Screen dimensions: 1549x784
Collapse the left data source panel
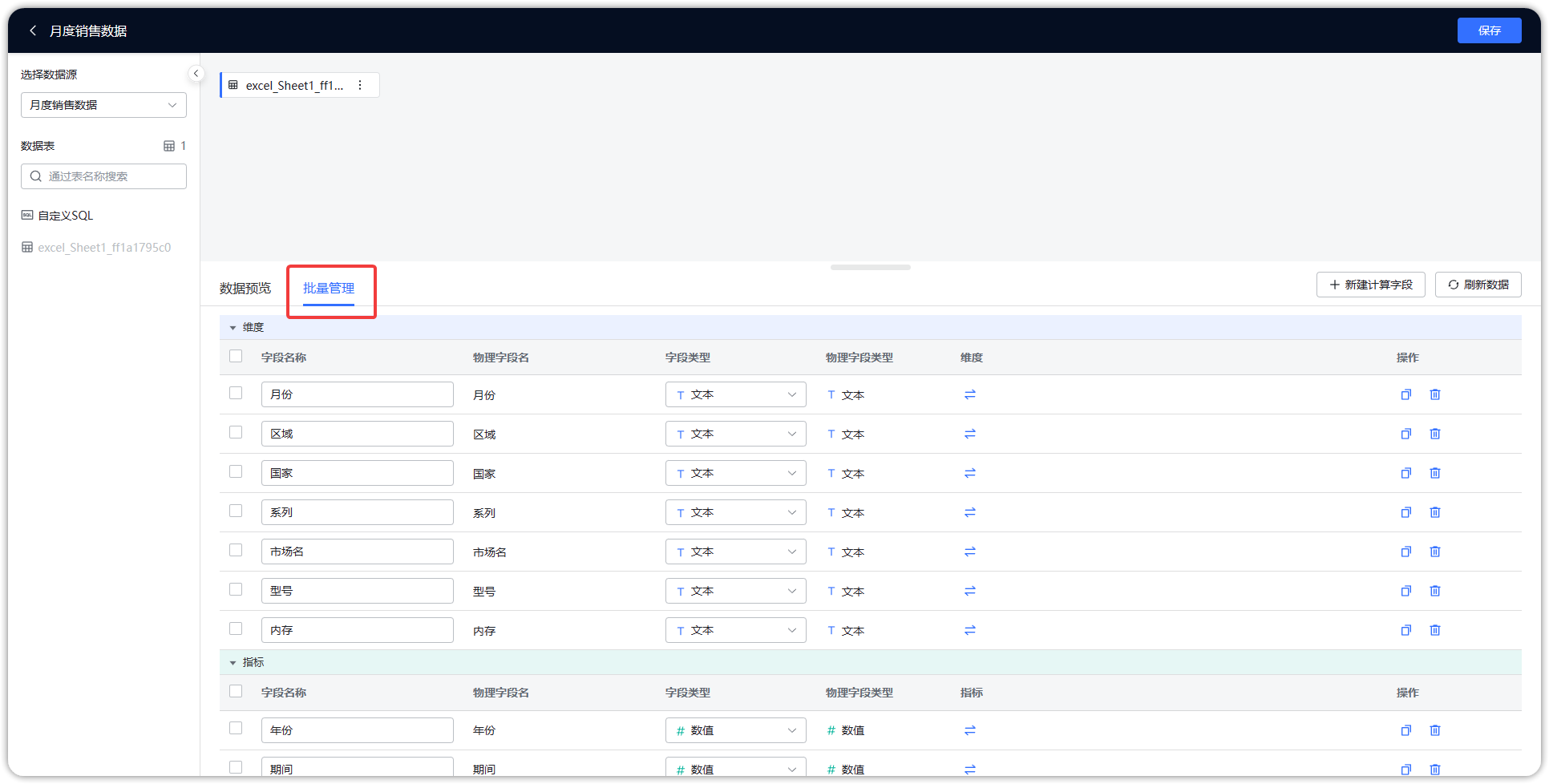pyautogui.click(x=196, y=74)
